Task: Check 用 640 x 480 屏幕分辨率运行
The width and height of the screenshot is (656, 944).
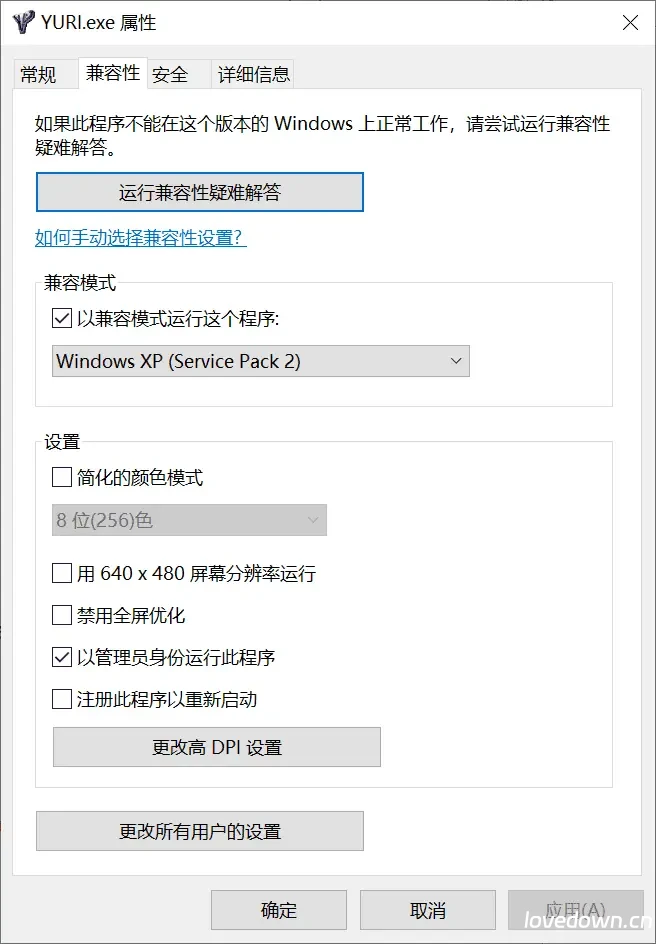Action: tap(61, 573)
